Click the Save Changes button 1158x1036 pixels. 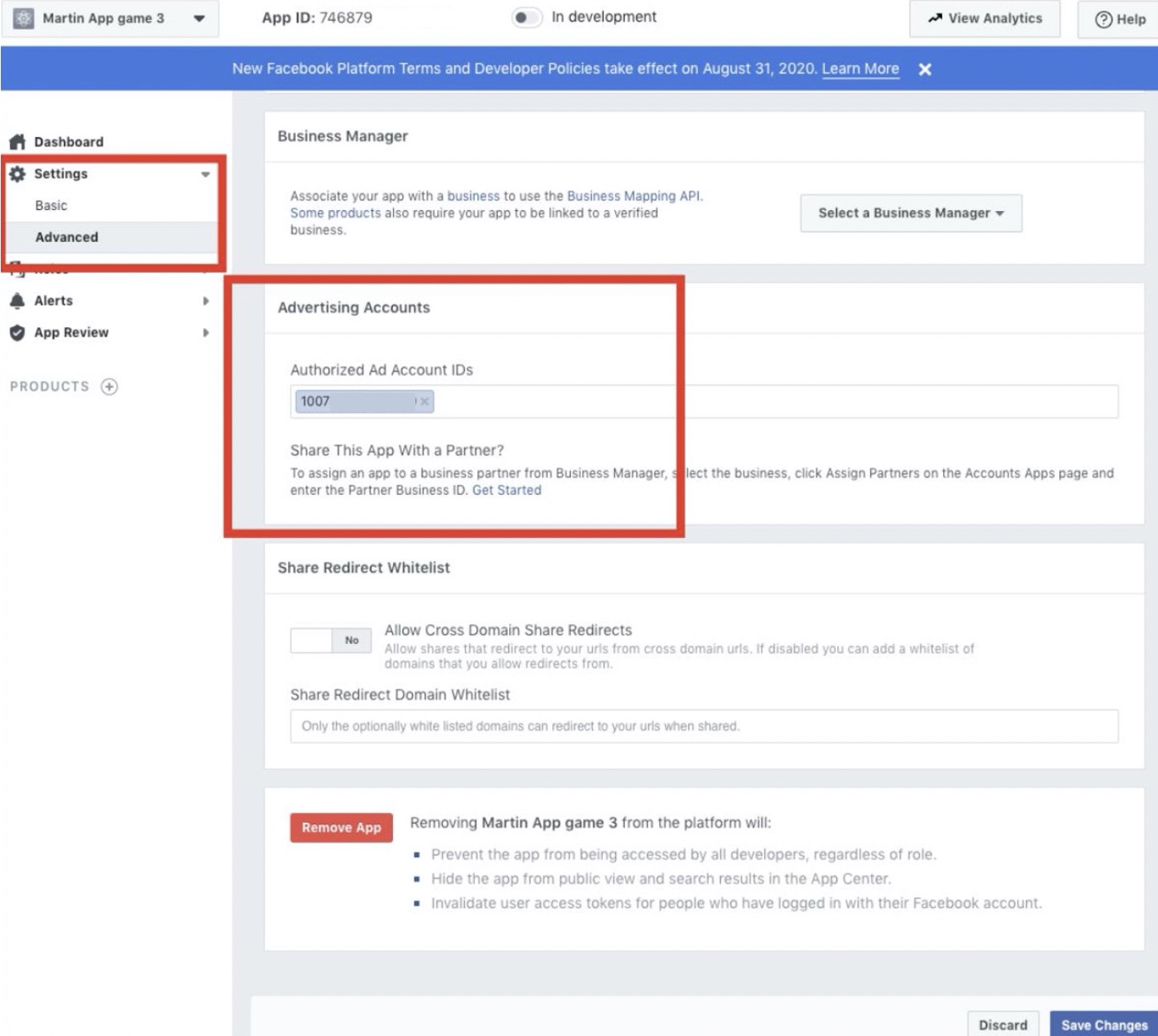coord(1103,1025)
